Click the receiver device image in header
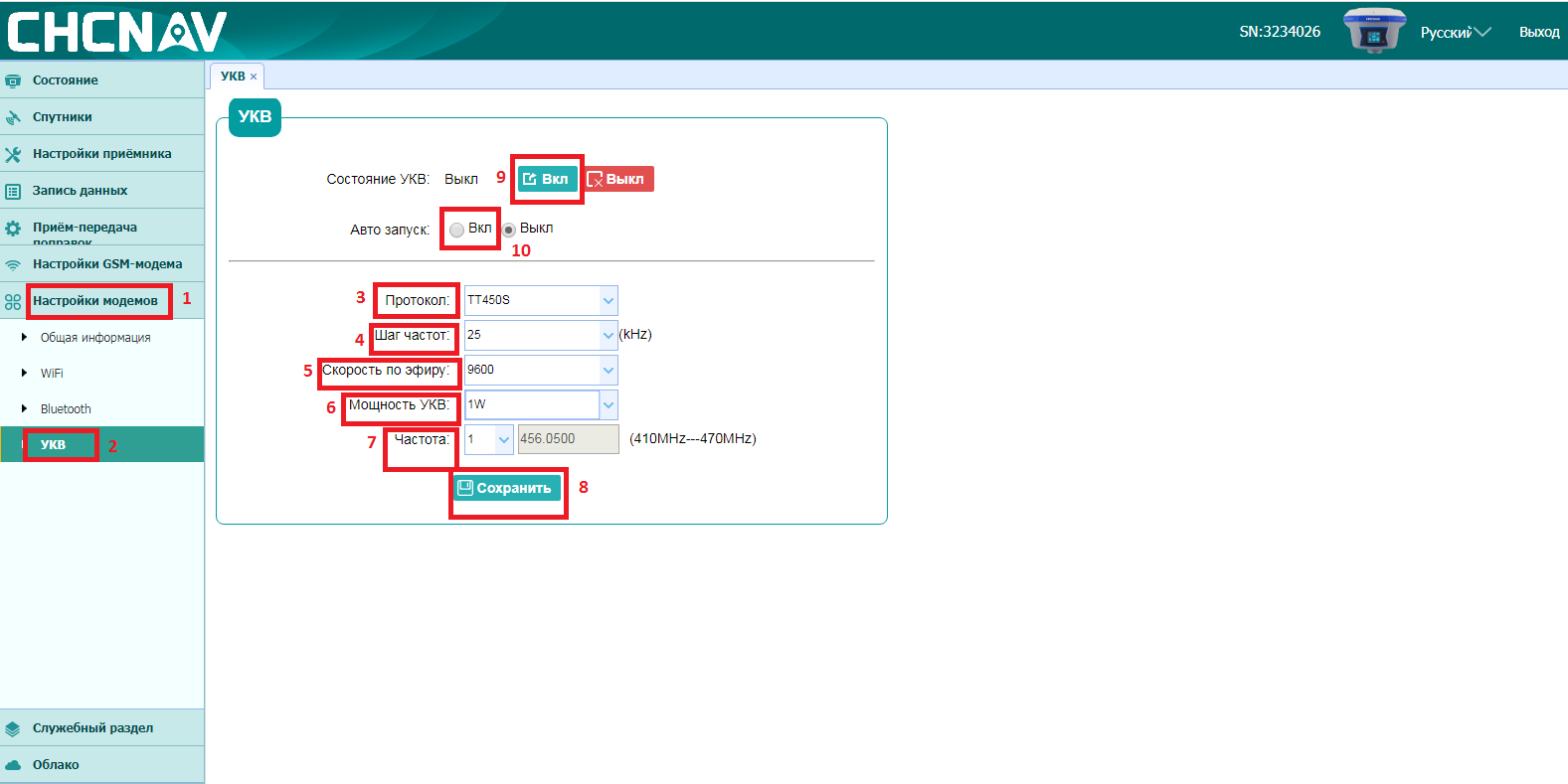The height and width of the screenshot is (784, 1568). click(x=1374, y=31)
